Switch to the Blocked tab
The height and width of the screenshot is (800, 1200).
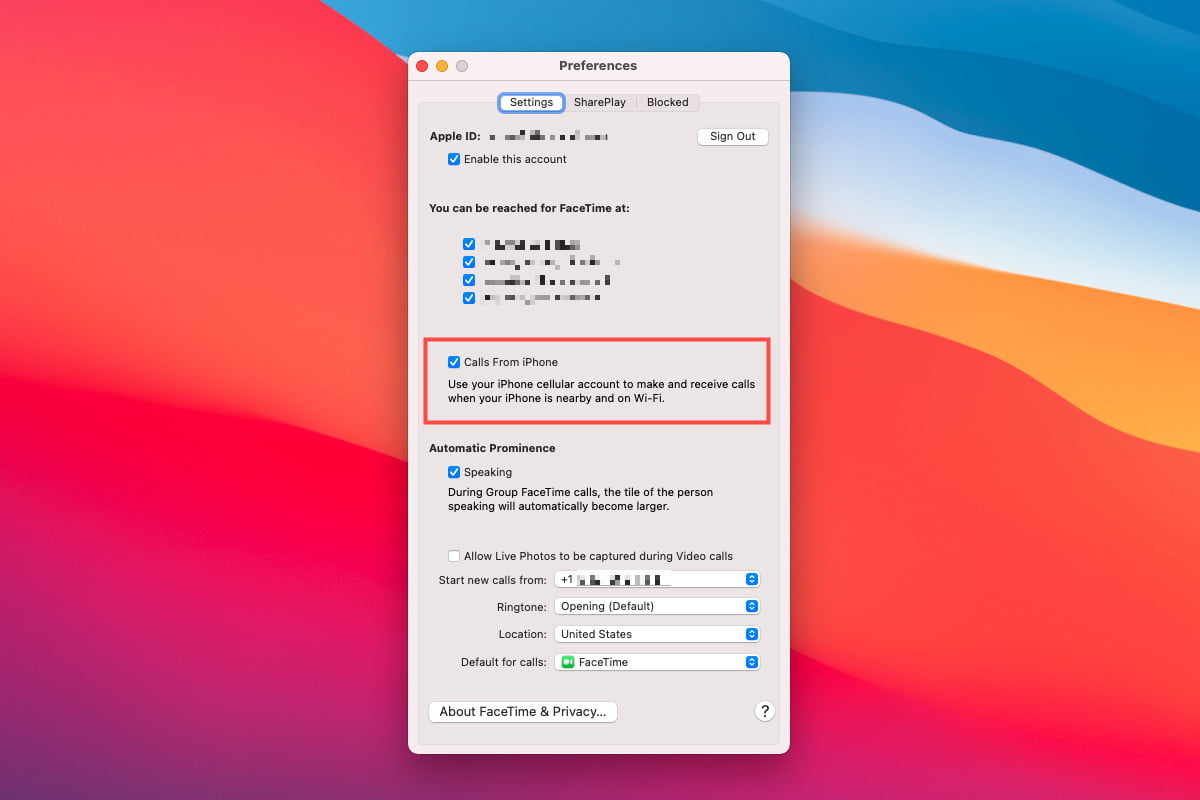667,102
